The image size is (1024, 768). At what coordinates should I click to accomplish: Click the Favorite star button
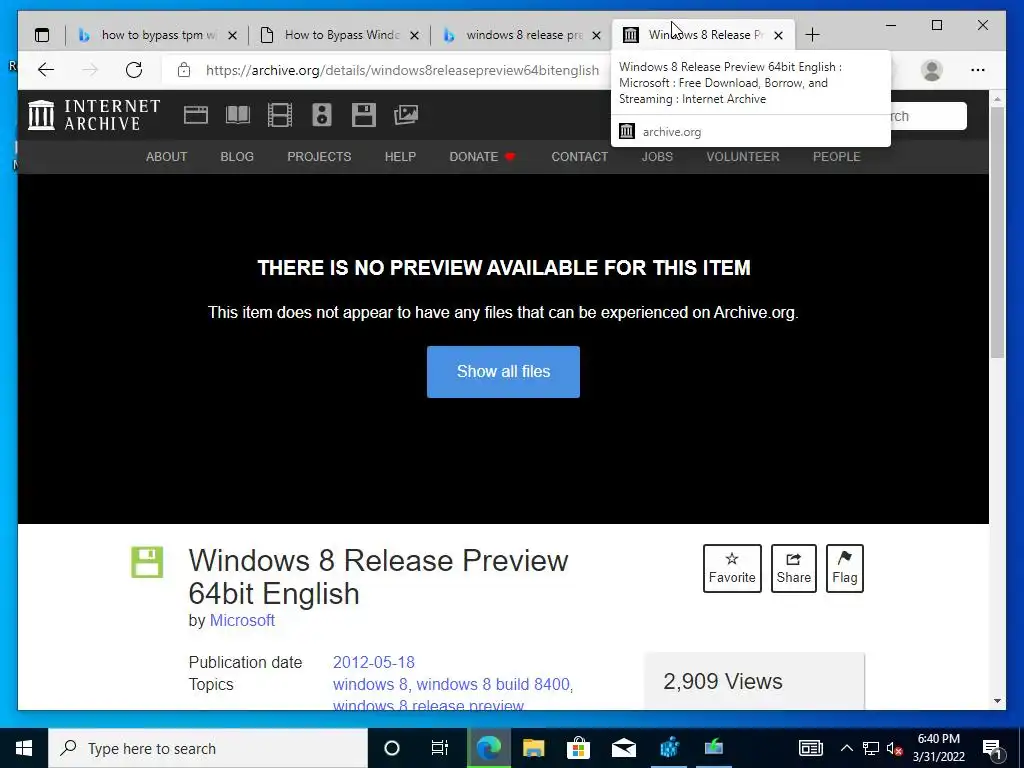(732, 568)
